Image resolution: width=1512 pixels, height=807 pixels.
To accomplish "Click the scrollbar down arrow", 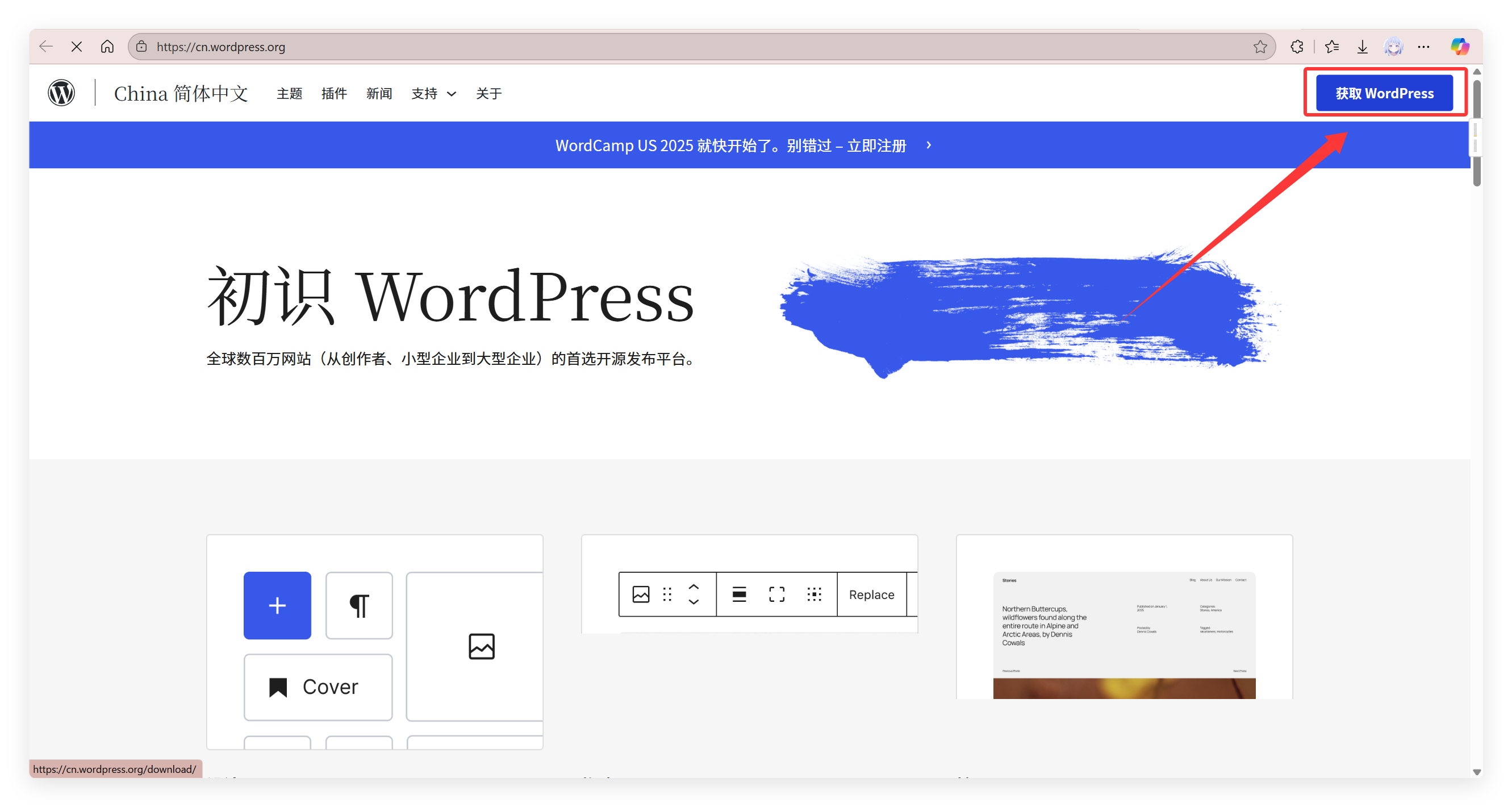I will 1477,772.
